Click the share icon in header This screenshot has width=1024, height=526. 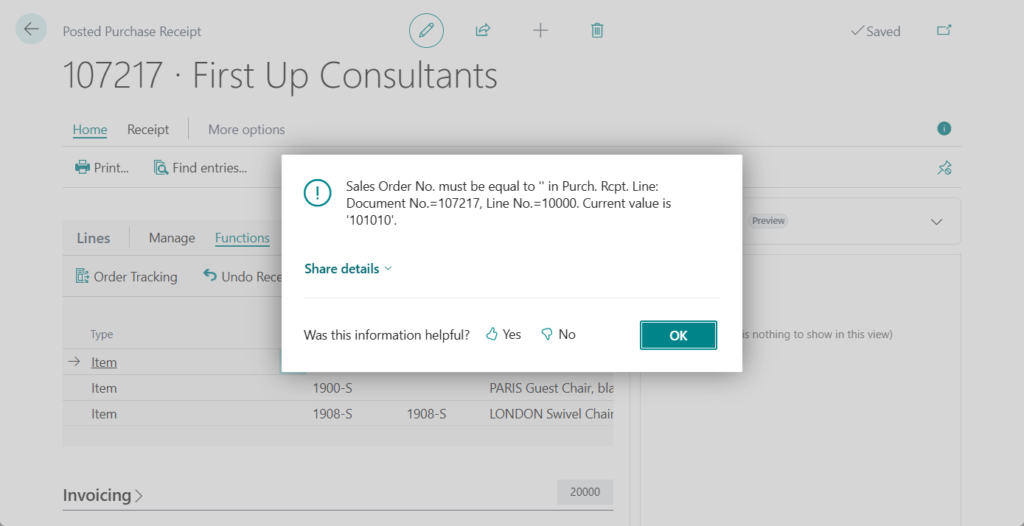pos(483,31)
